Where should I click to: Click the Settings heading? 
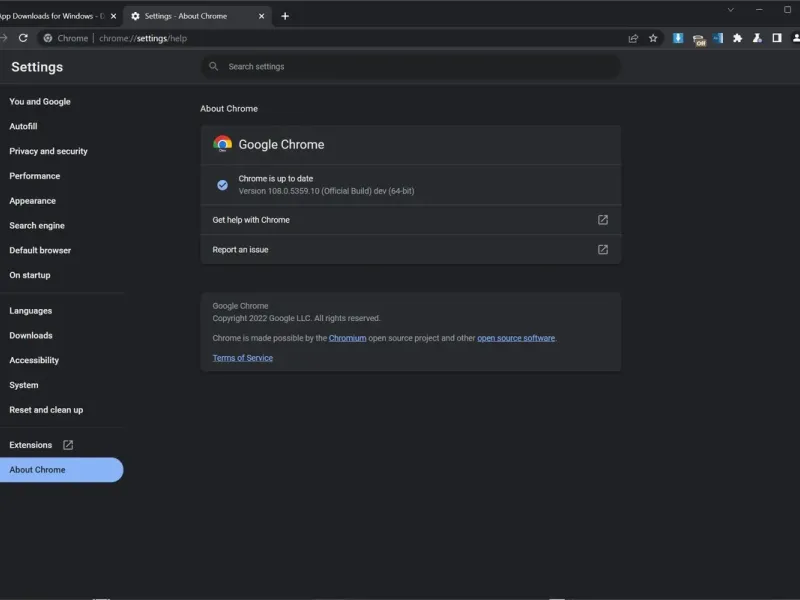click(x=37, y=67)
